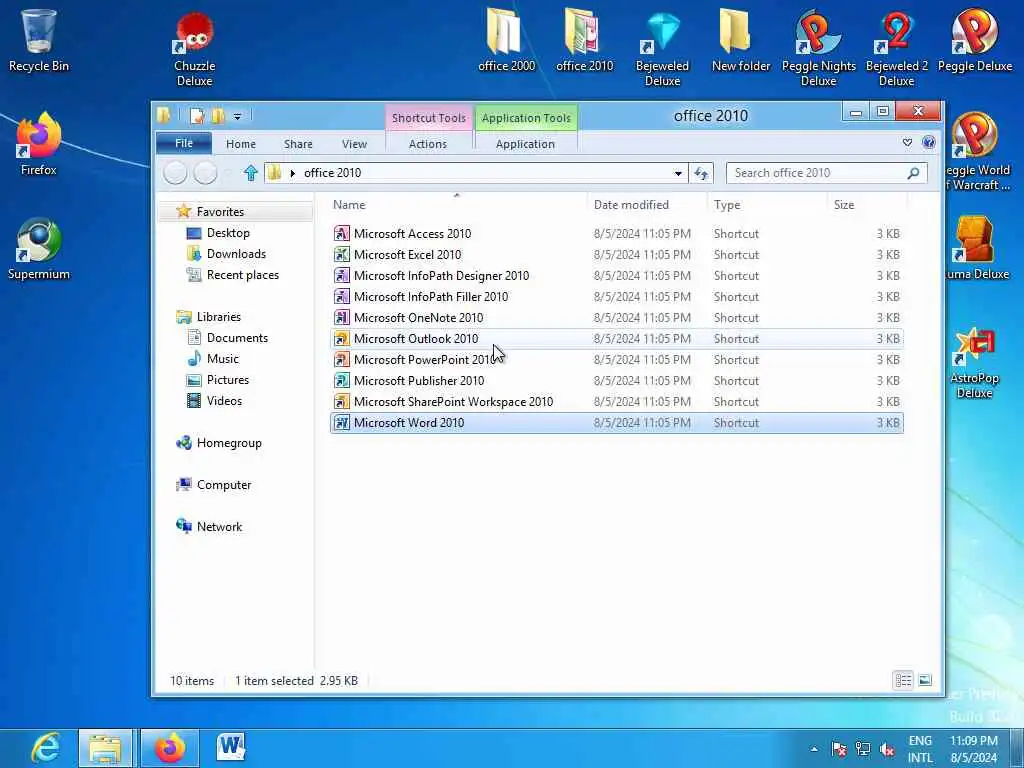Image resolution: width=1024 pixels, height=768 pixels.
Task: Select Microsoft Access 2010 shortcut icon
Action: pos(342,233)
